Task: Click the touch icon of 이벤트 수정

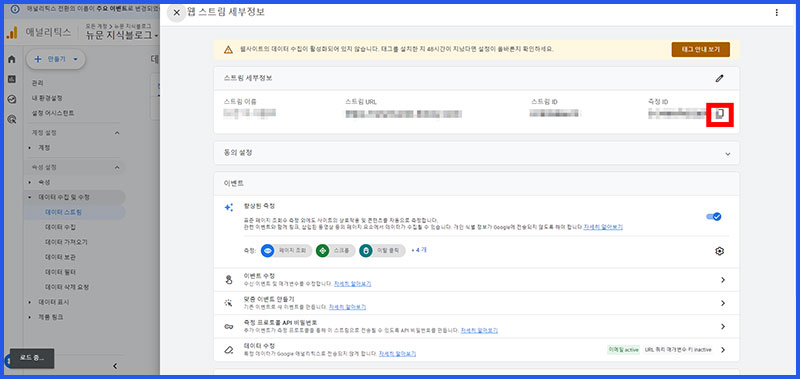Action: (229, 280)
